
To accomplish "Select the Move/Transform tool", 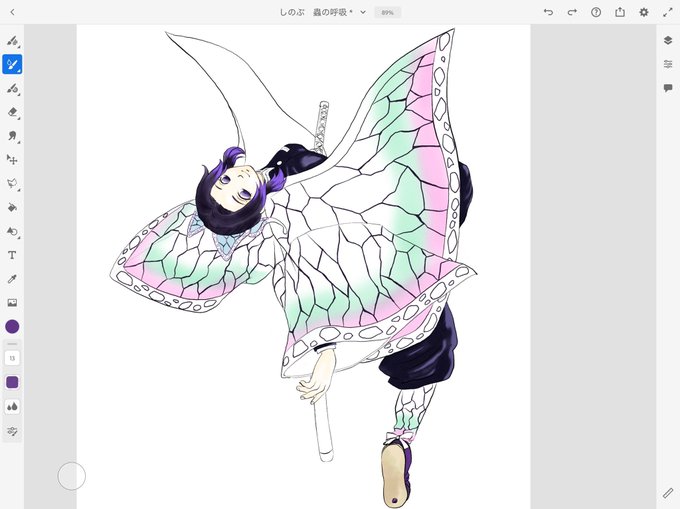I will [x=13, y=160].
